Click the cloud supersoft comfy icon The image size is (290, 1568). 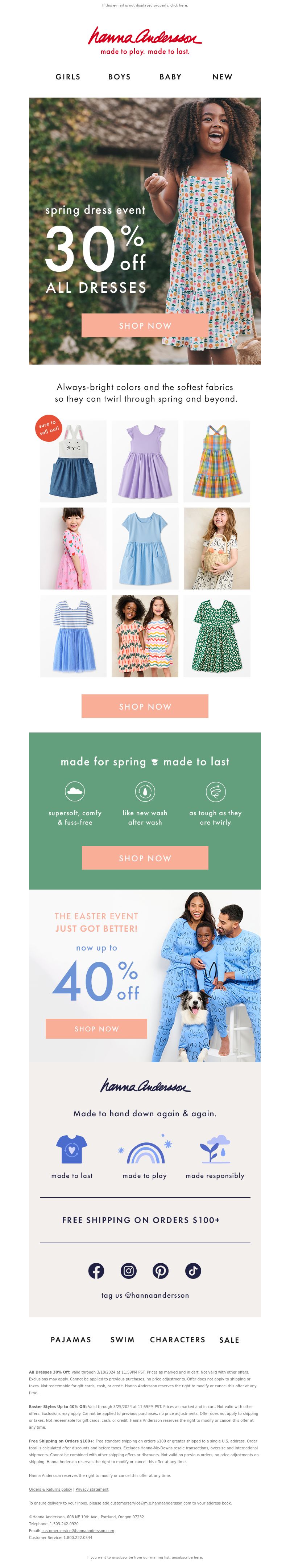click(75, 791)
